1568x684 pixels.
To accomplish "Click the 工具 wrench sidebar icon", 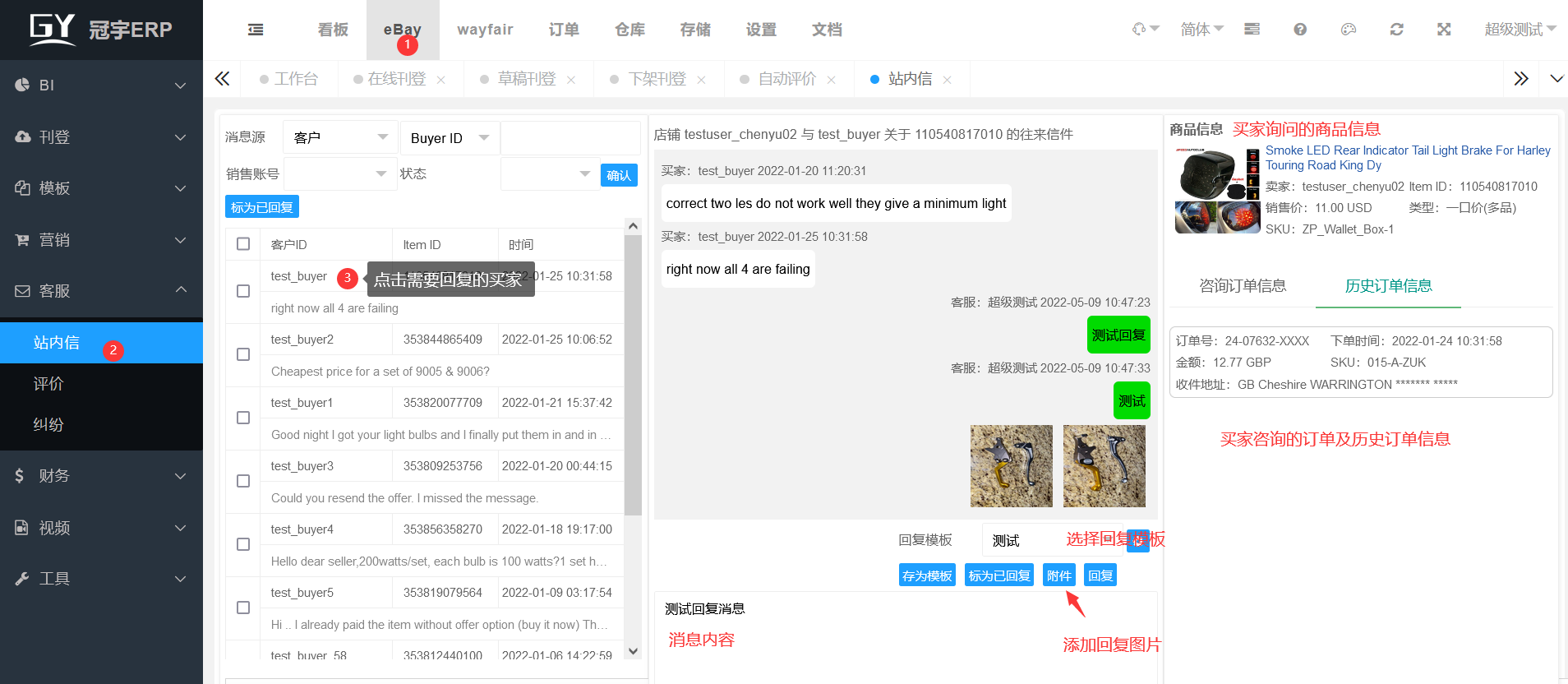I will (x=22, y=579).
